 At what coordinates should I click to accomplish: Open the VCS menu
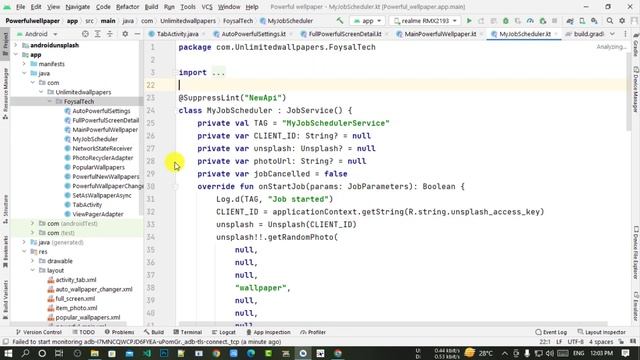pos(207,7)
